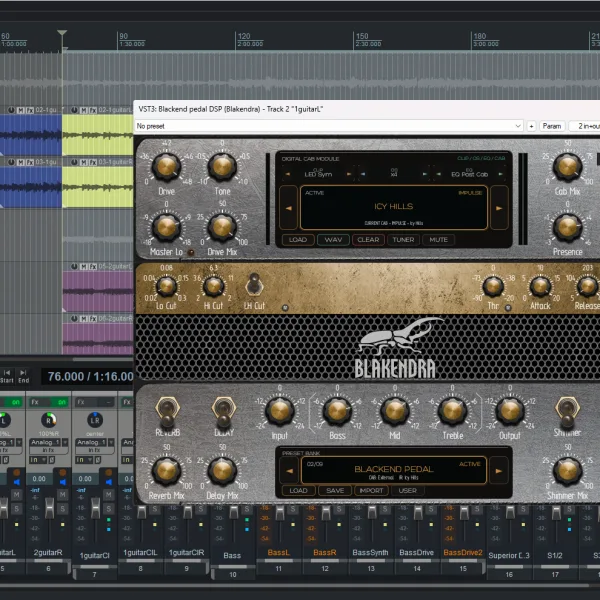Viewport: 600px width, 600px height.
Task: Open 2guitarR 'in' record mode dropdown
Action: (x=37, y=460)
